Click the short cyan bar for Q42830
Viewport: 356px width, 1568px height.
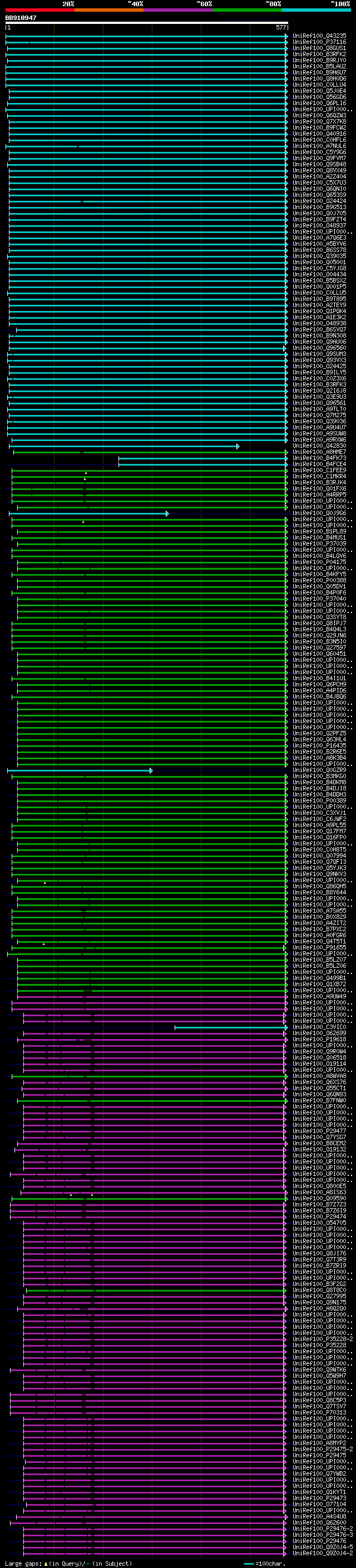[x=124, y=446]
